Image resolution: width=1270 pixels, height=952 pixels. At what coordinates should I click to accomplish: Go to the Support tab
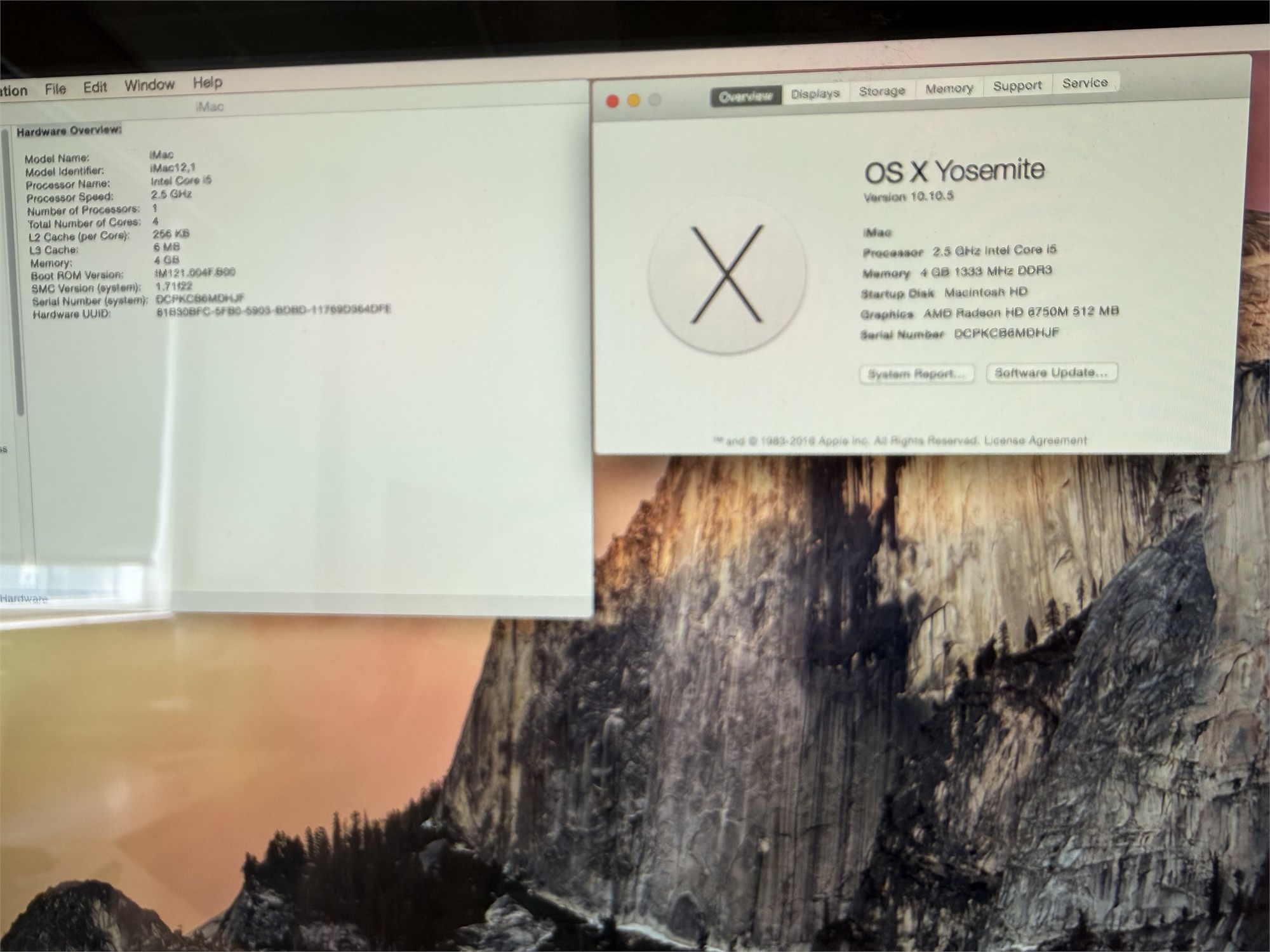pyautogui.click(x=1018, y=86)
